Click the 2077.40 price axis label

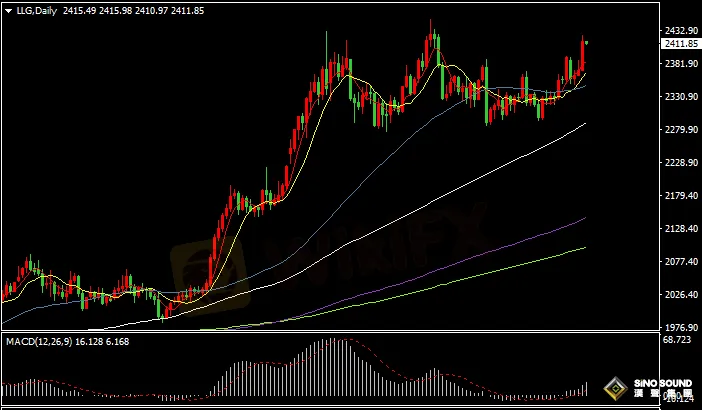[x=680, y=262]
